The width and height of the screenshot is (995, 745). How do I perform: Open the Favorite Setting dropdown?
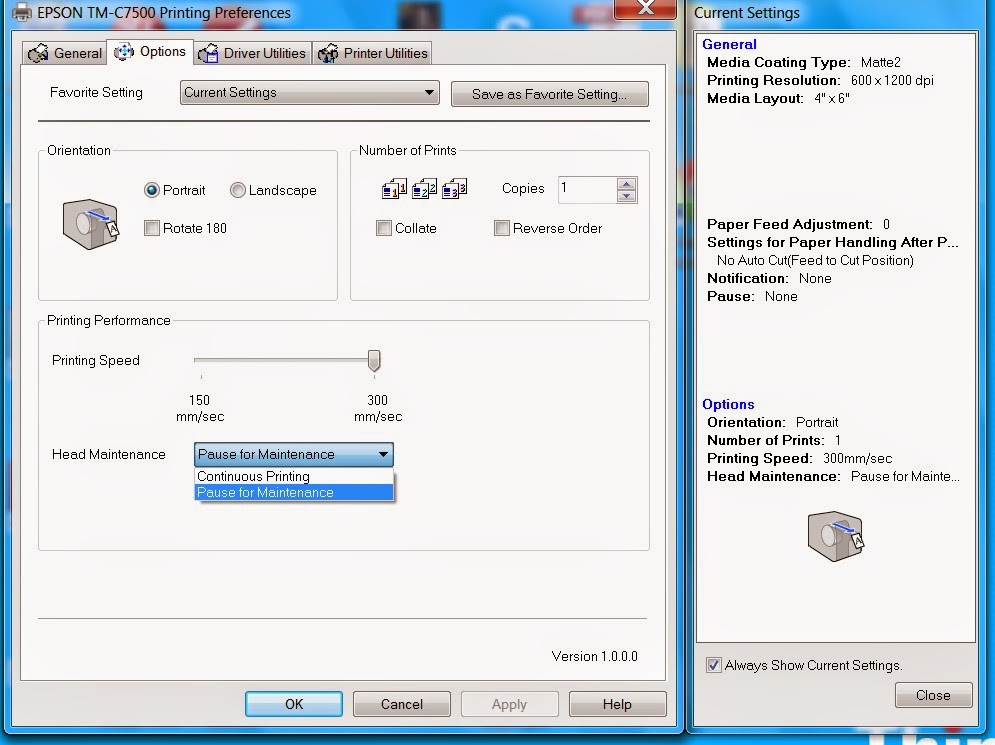tap(310, 93)
